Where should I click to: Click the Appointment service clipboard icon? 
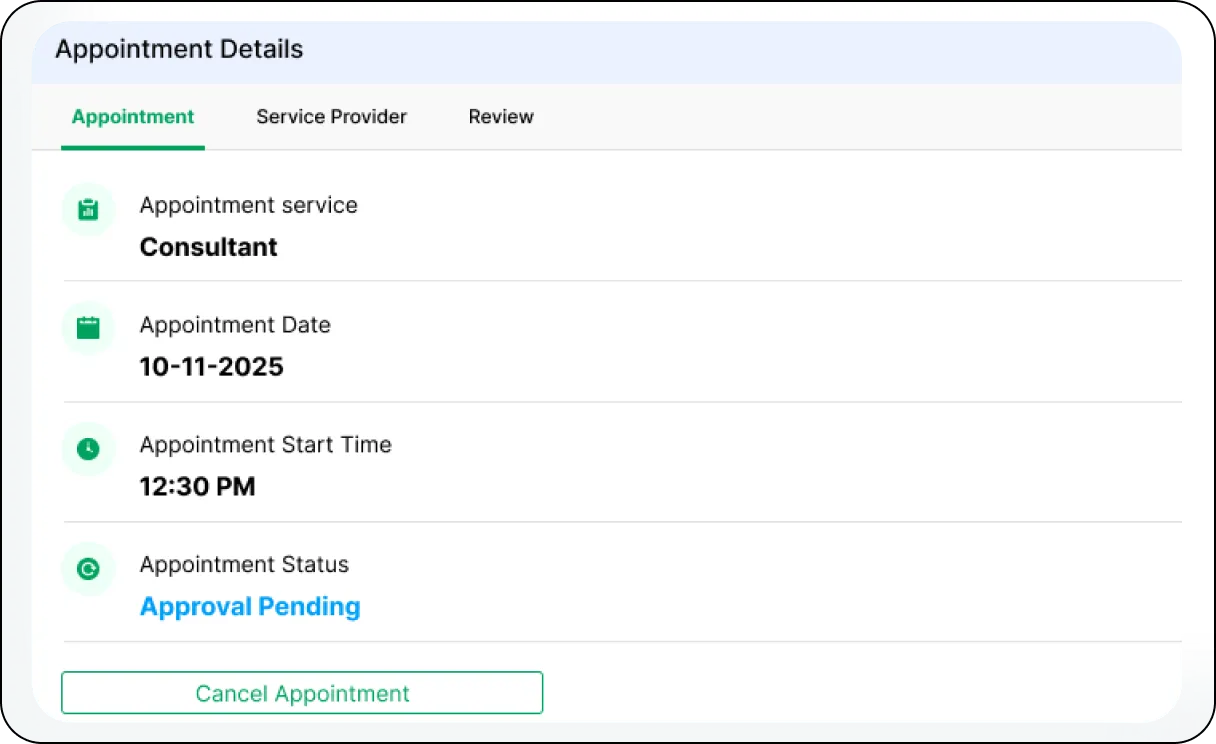pyautogui.click(x=88, y=209)
